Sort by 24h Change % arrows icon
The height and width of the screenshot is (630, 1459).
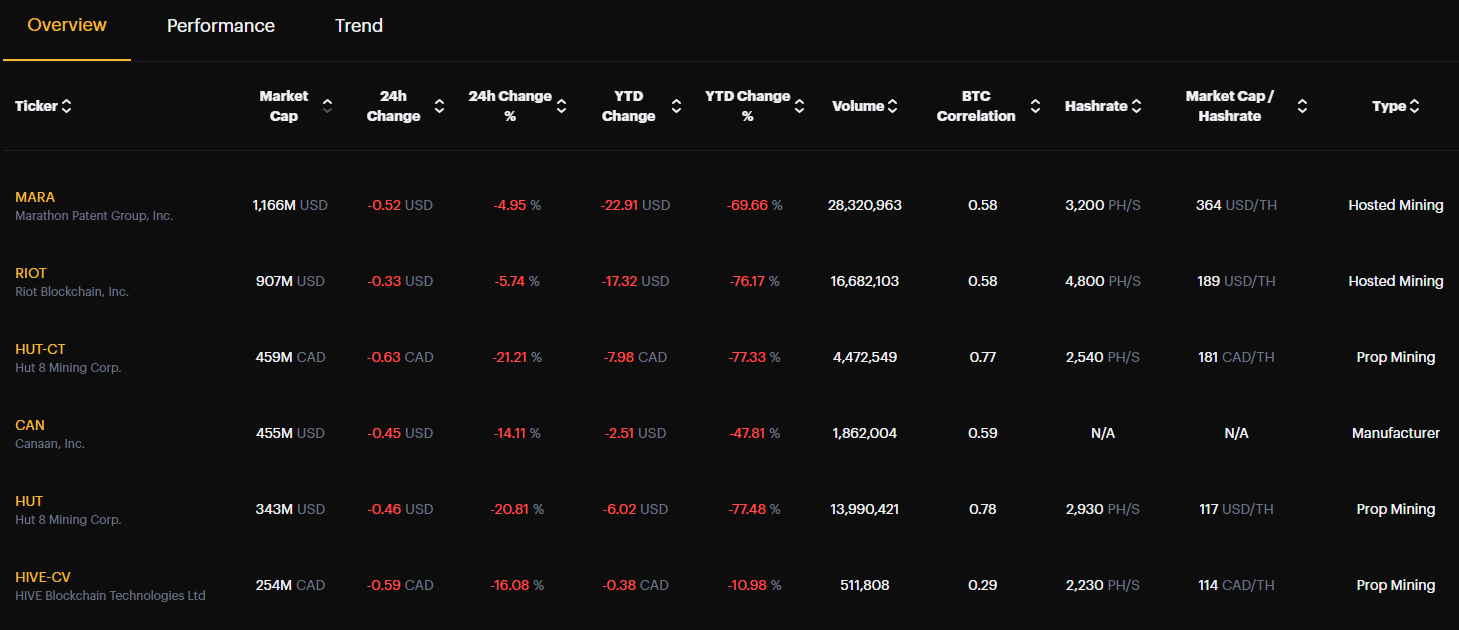tap(561, 106)
